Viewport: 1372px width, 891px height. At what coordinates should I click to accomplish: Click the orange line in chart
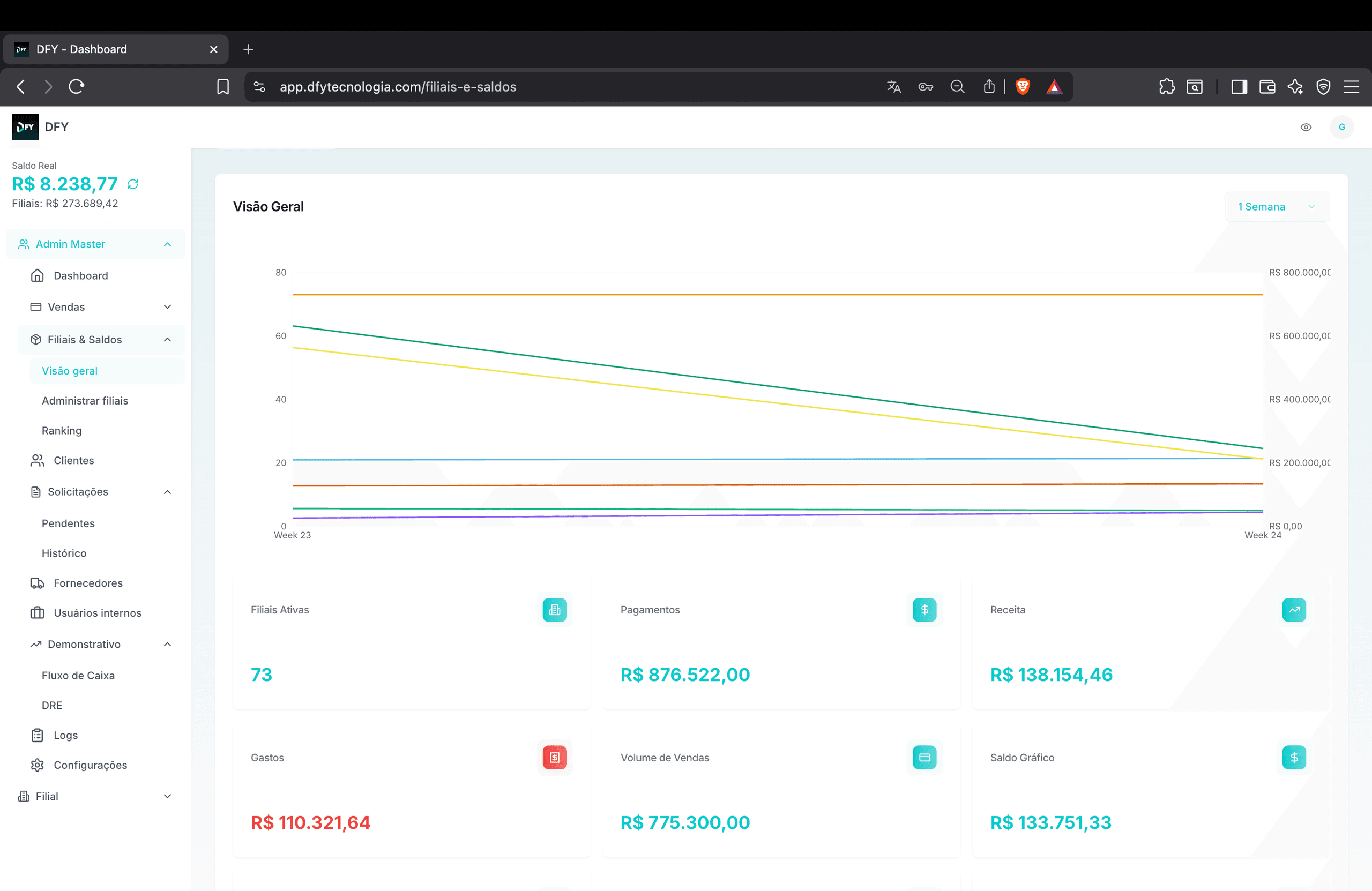pos(778,295)
